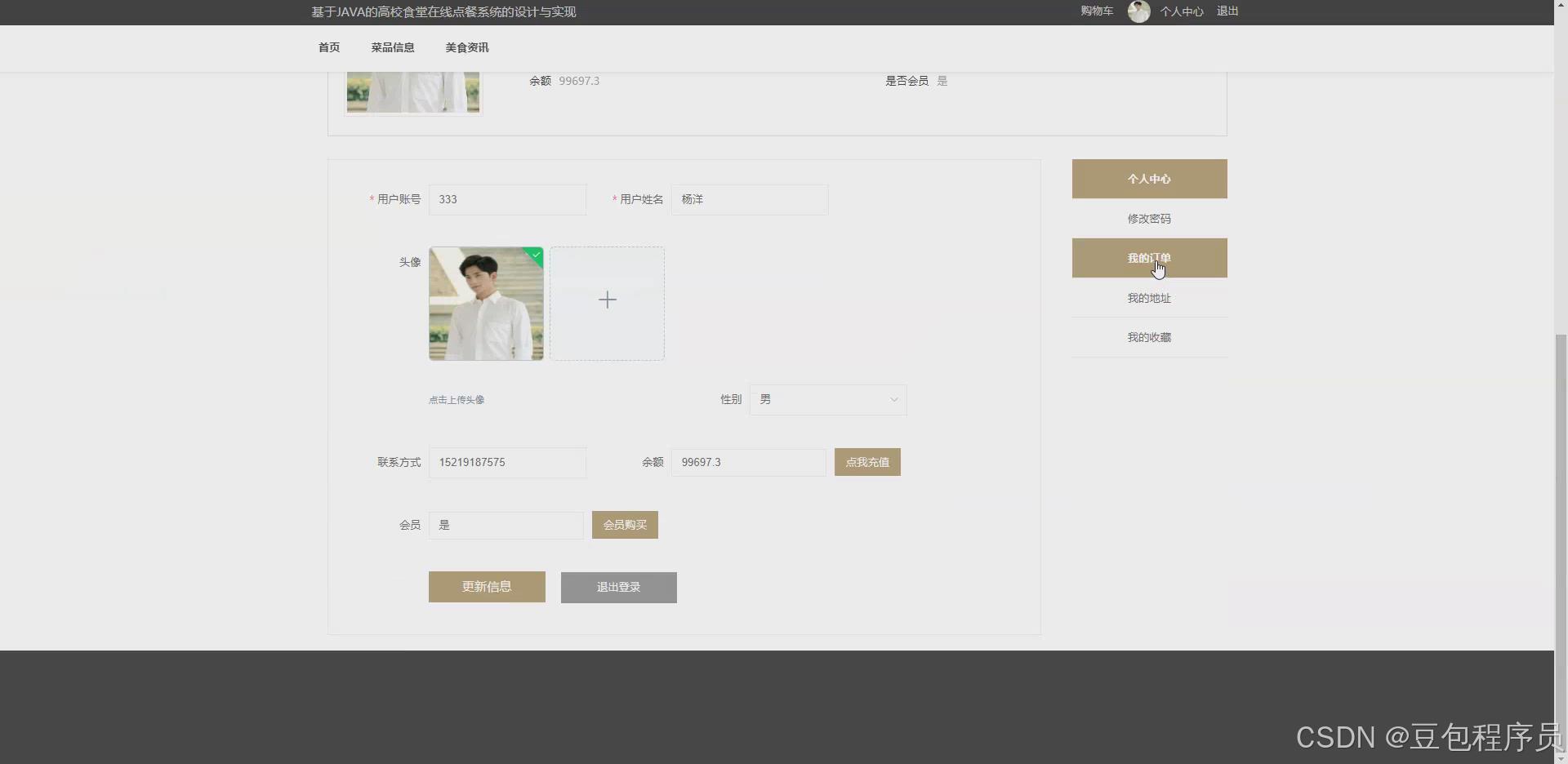This screenshot has width=1568, height=764.
Task: Open 修改密码 from the sidebar
Action: [x=1149, y=218]
